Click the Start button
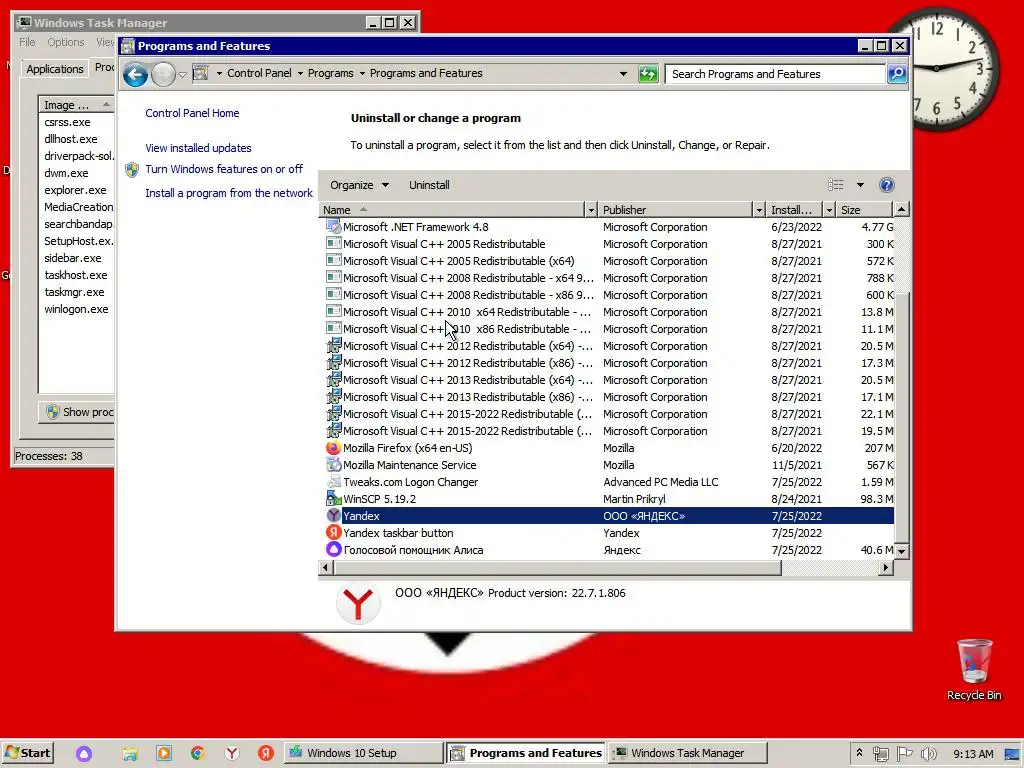The height and width of the screenshot is (768, 1024). pos(27,754)
